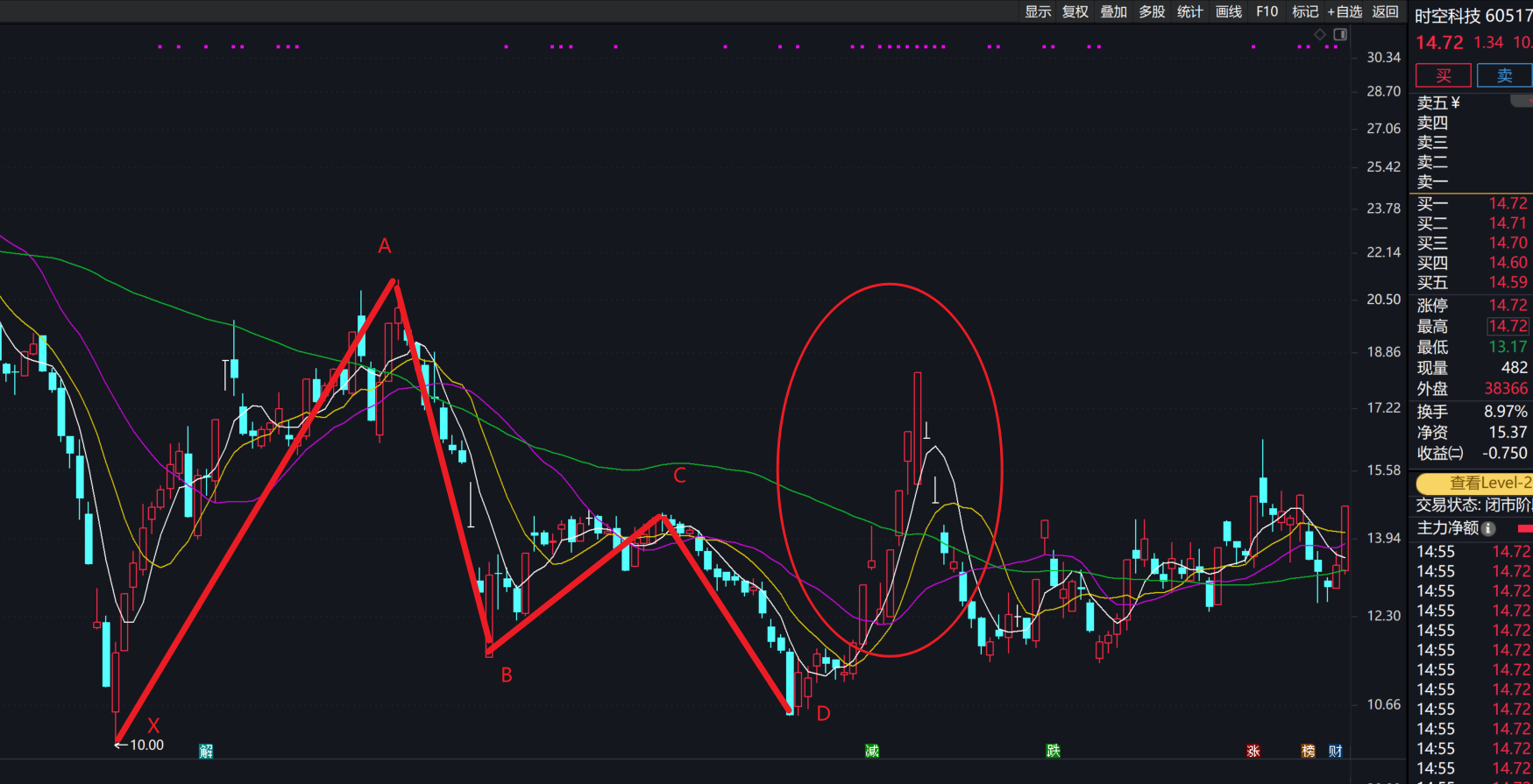This screenshot has height=784, width=1533.
Task: Open the 显示 display menu
Action: coord(1038,11)
